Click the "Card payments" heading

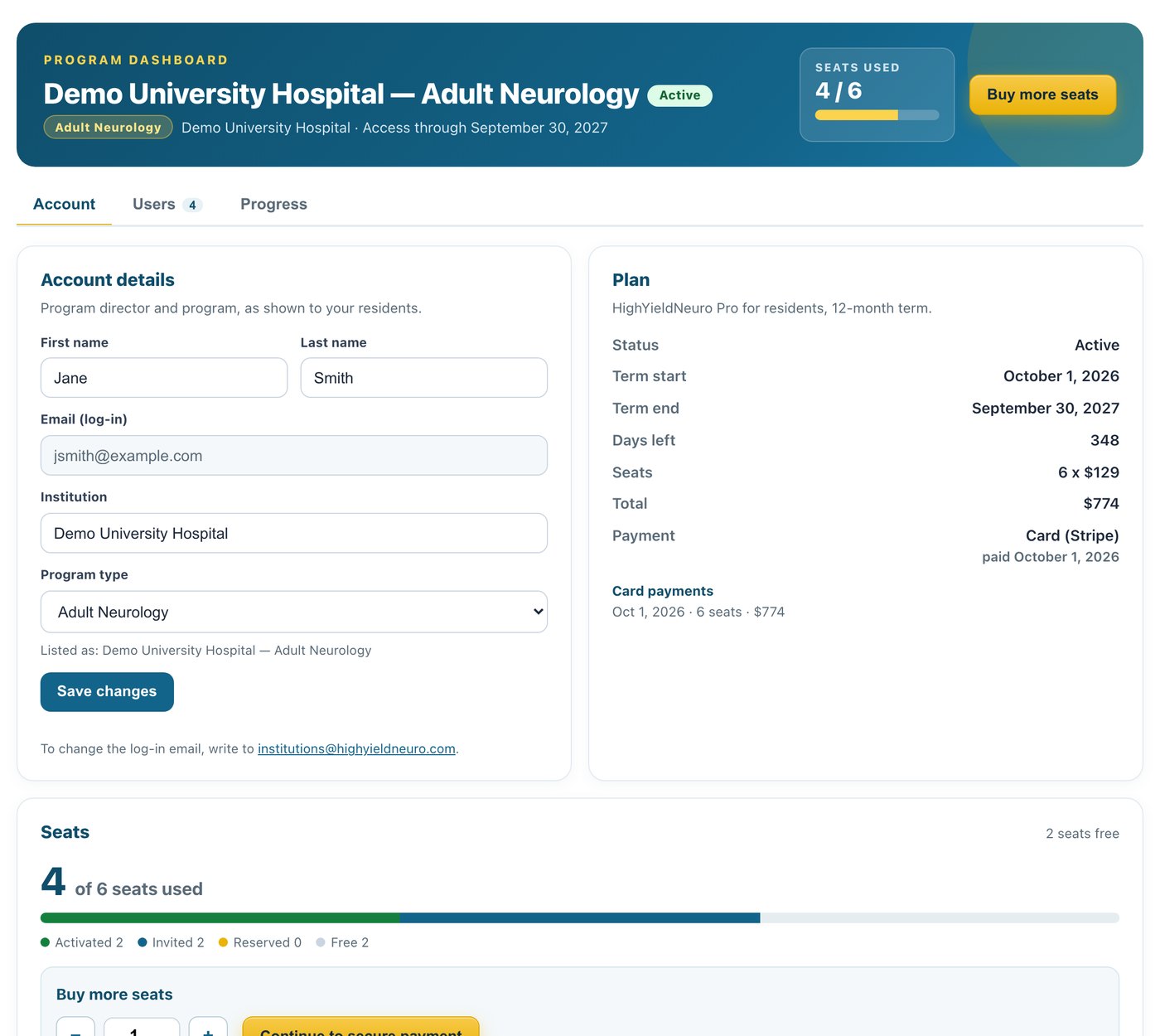(x=663, y=591)
